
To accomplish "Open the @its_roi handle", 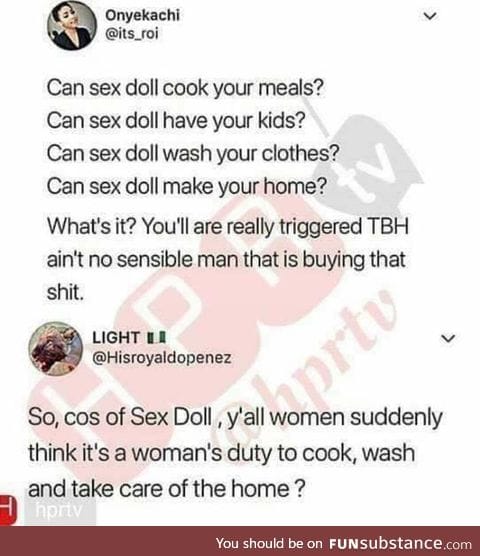I will coord(131,34).
